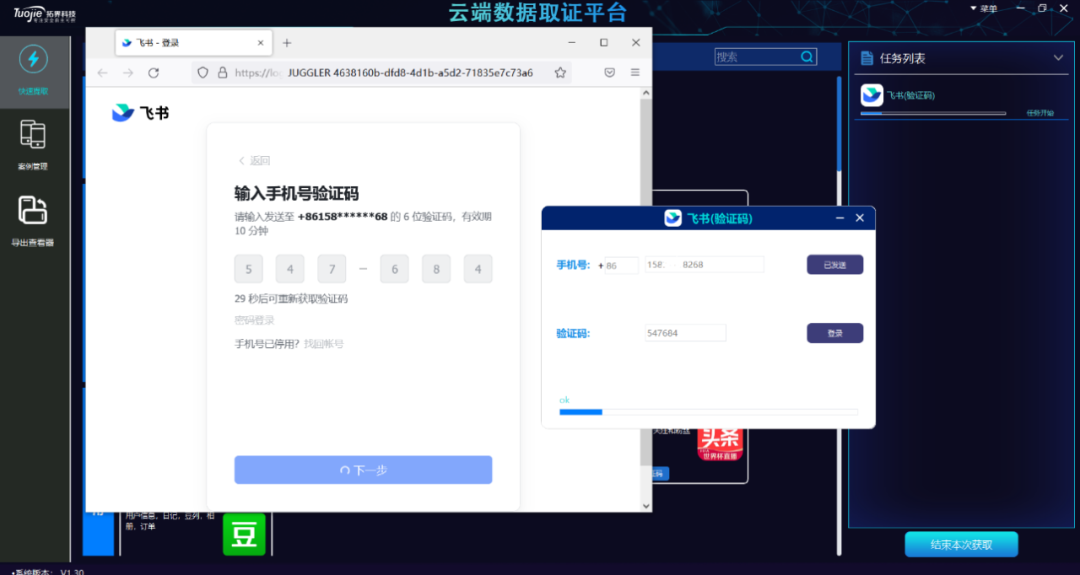Open the 菜单 dropdown in the title bar
1080x575 pixels.
(x=984, y=9)
